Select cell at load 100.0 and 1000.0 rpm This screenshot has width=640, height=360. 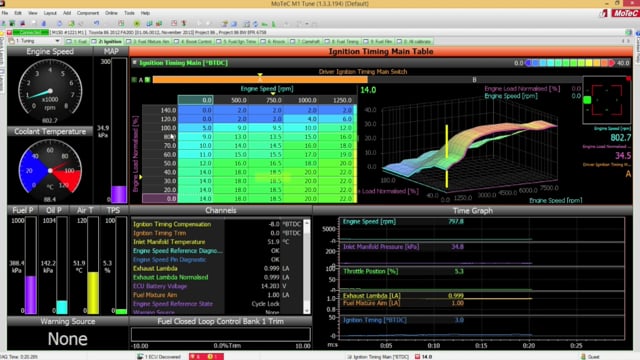click(x=300, y=128)
